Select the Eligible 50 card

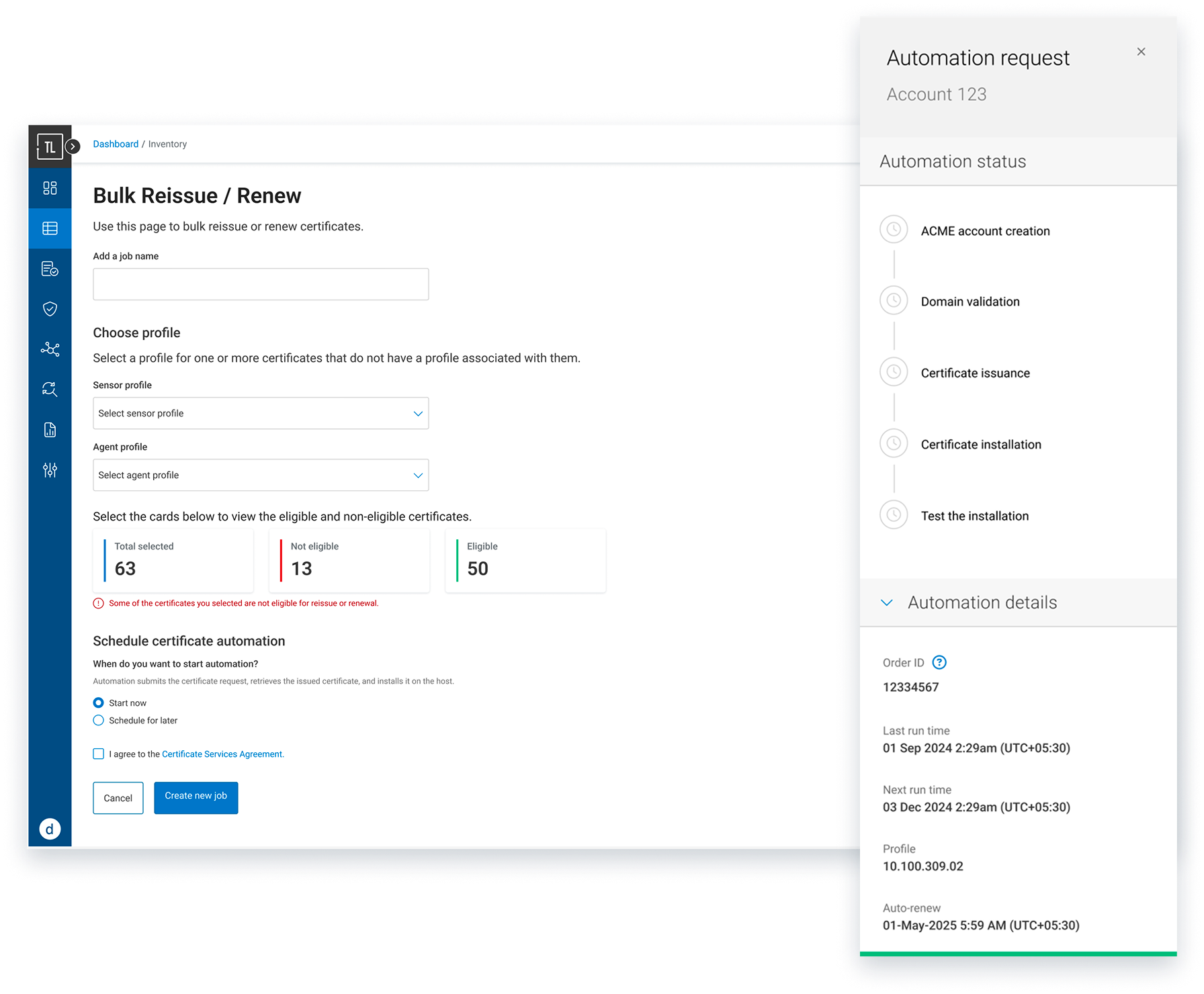[525, 560]
